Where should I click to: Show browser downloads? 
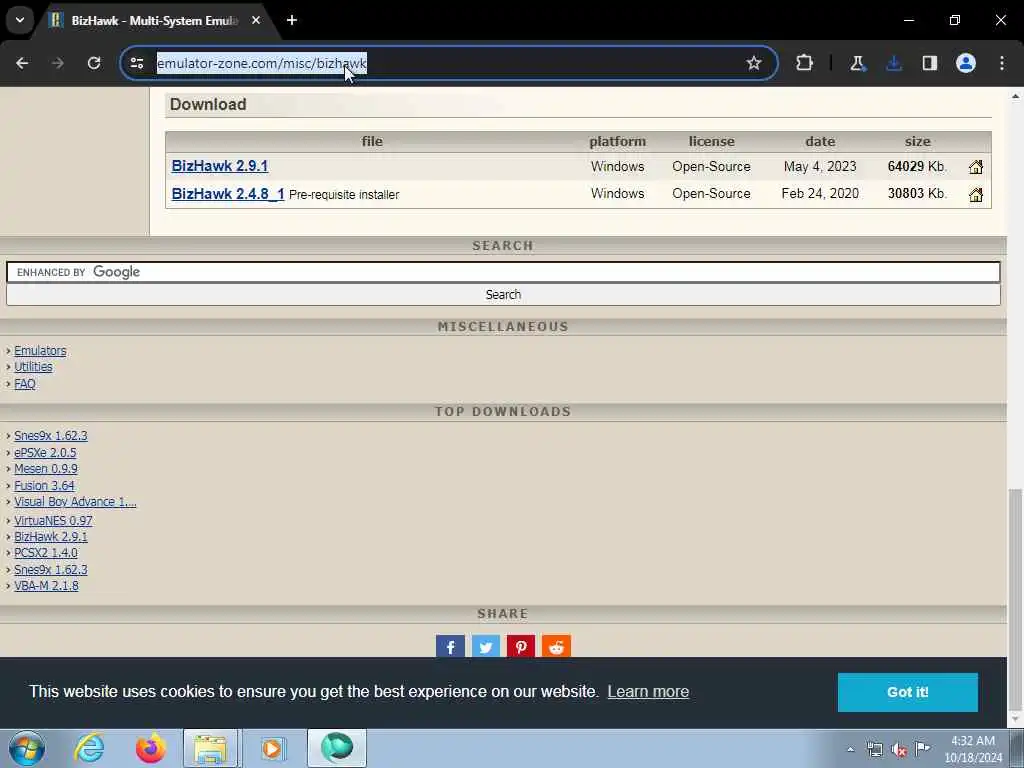(x=894, y=63)
